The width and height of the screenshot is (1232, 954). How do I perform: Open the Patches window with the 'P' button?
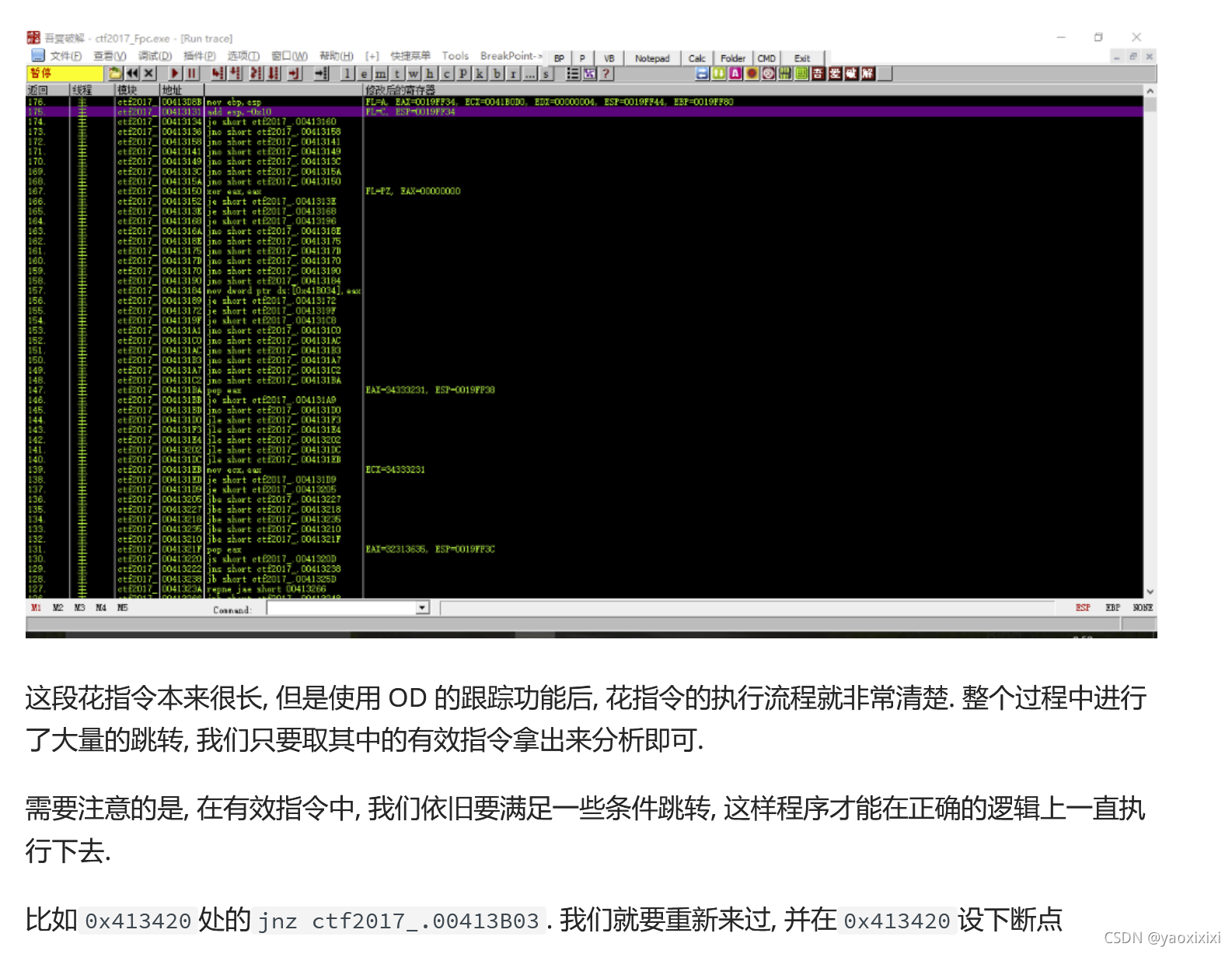pyautogui.click(x=463, y=73)
